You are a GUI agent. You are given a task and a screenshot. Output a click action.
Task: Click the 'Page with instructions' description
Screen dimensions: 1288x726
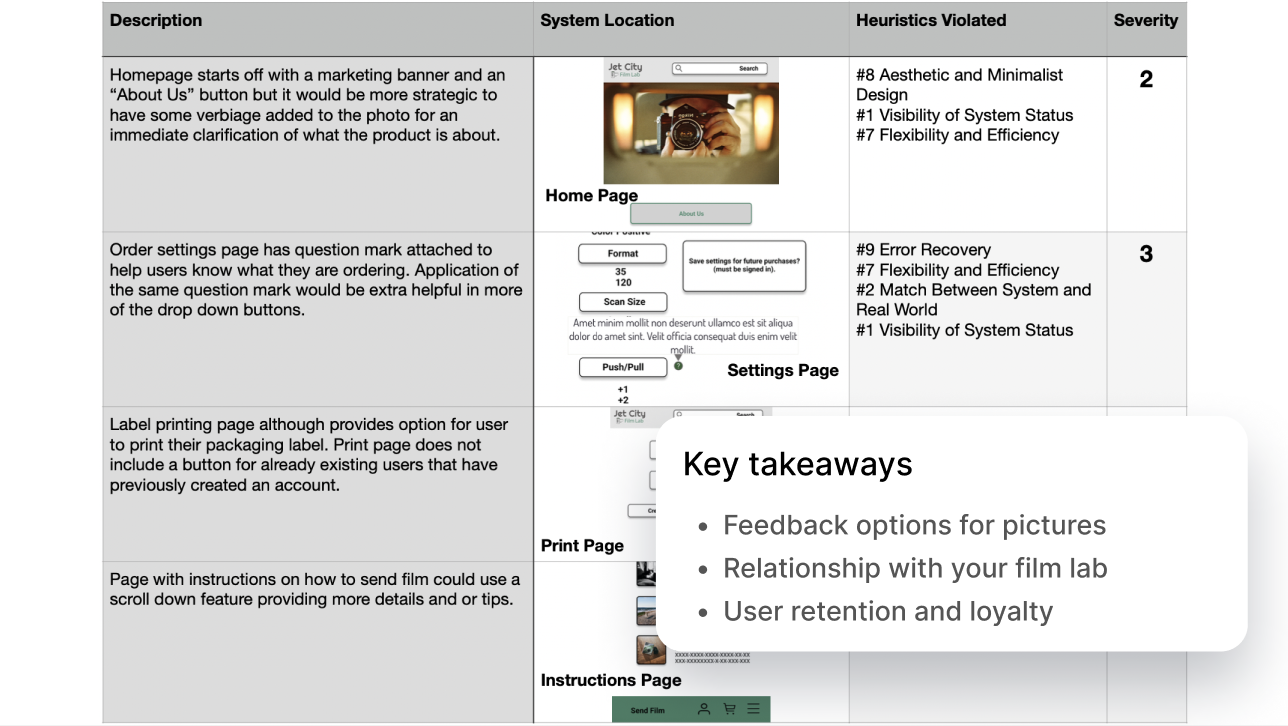pyautogui.click(x=315, y=590)
